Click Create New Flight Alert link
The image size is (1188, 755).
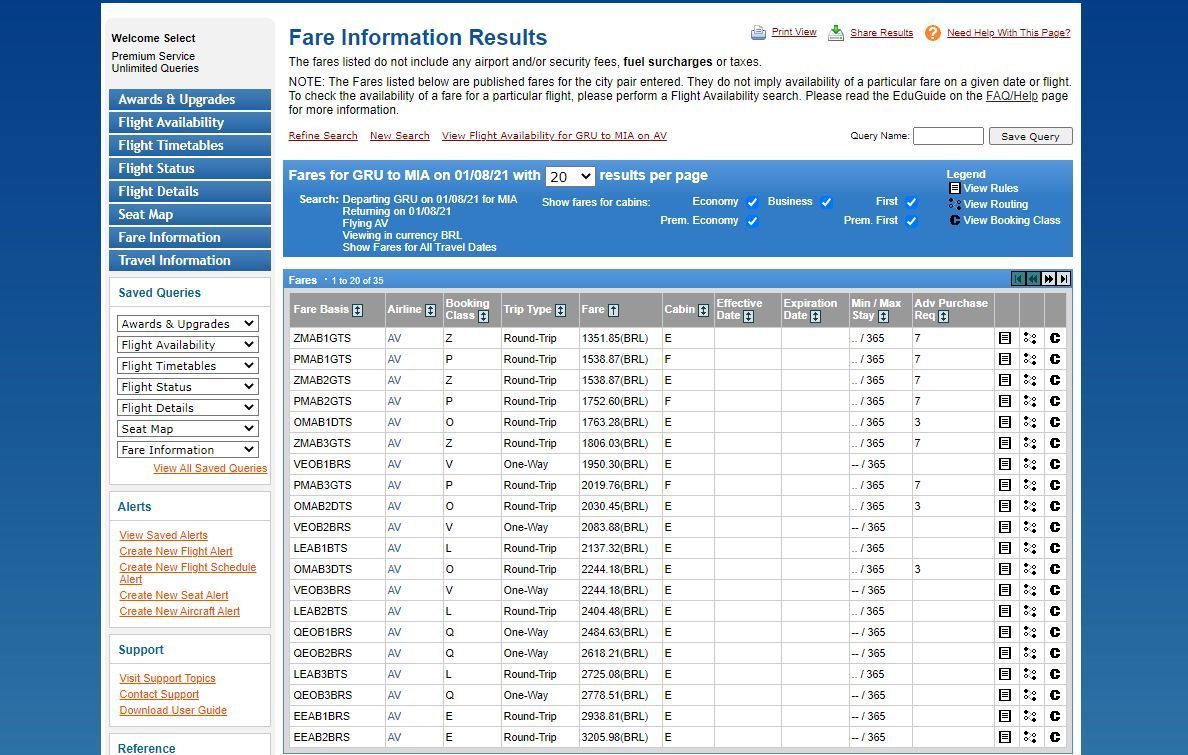pos(176,551)
